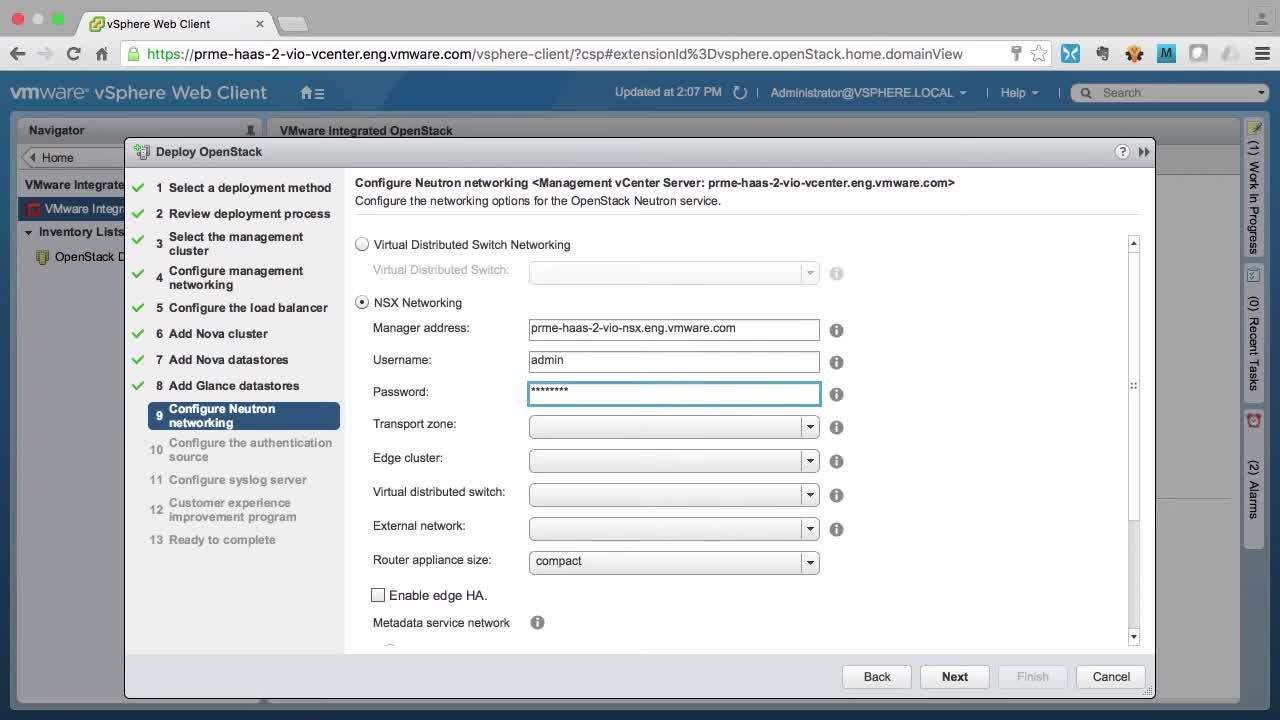Image resolution: width=1280 pixels, height=720 pixels.
Task: Expand the NSX Virtual distributed switch dropdown
Action: point(674,495)
